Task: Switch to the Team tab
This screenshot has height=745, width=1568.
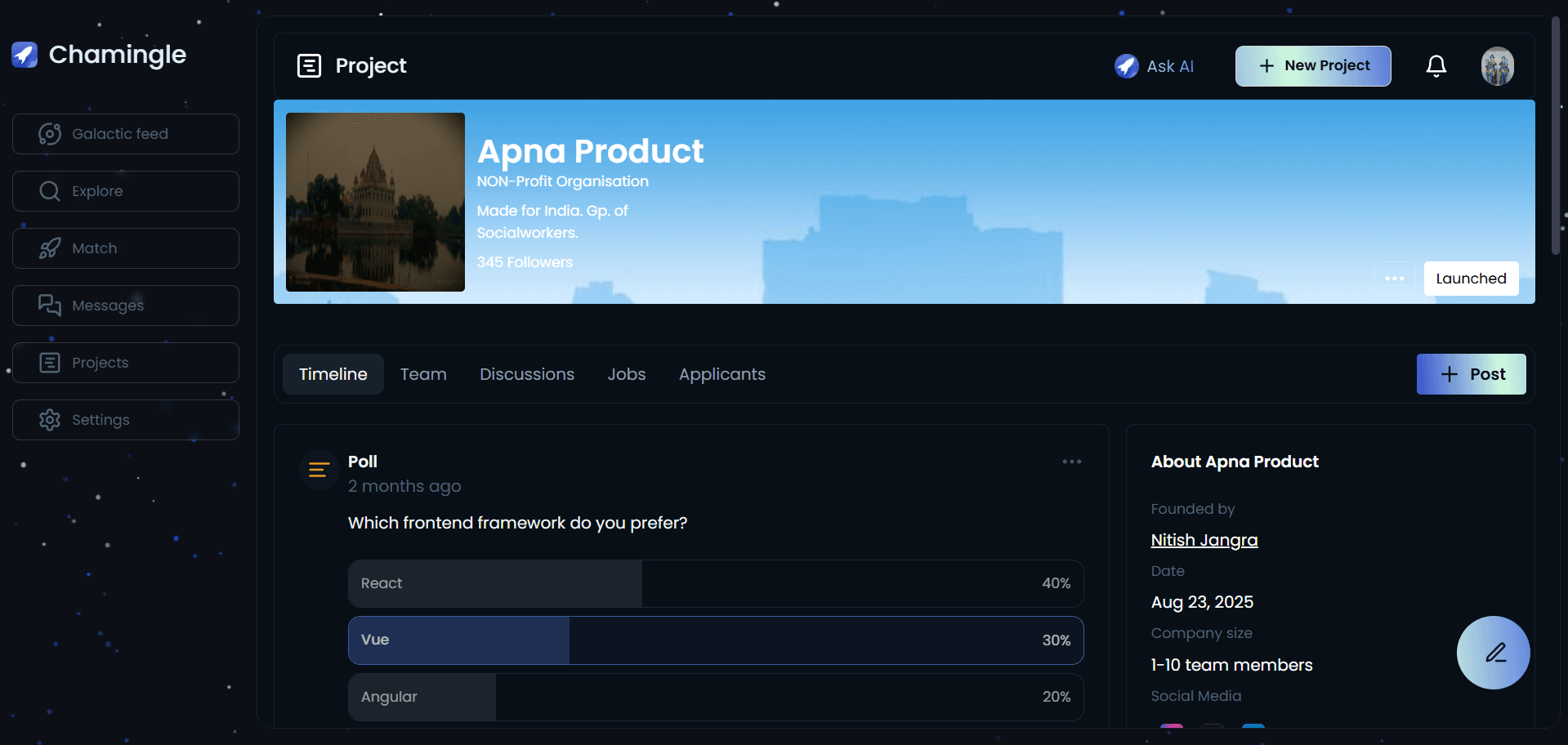Action: click(422, 374)
